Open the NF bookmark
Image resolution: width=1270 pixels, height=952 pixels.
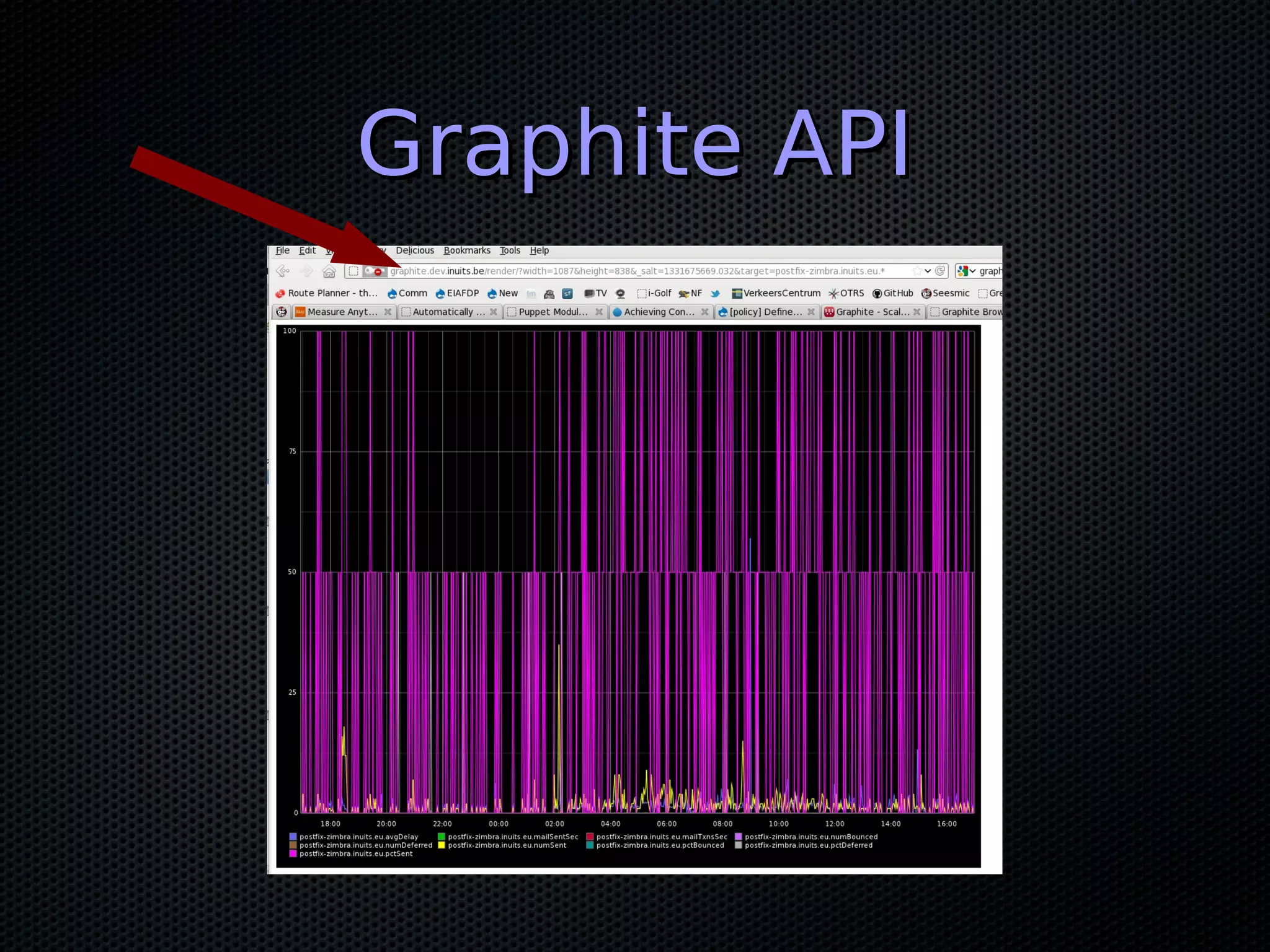(x=690, y=293)
